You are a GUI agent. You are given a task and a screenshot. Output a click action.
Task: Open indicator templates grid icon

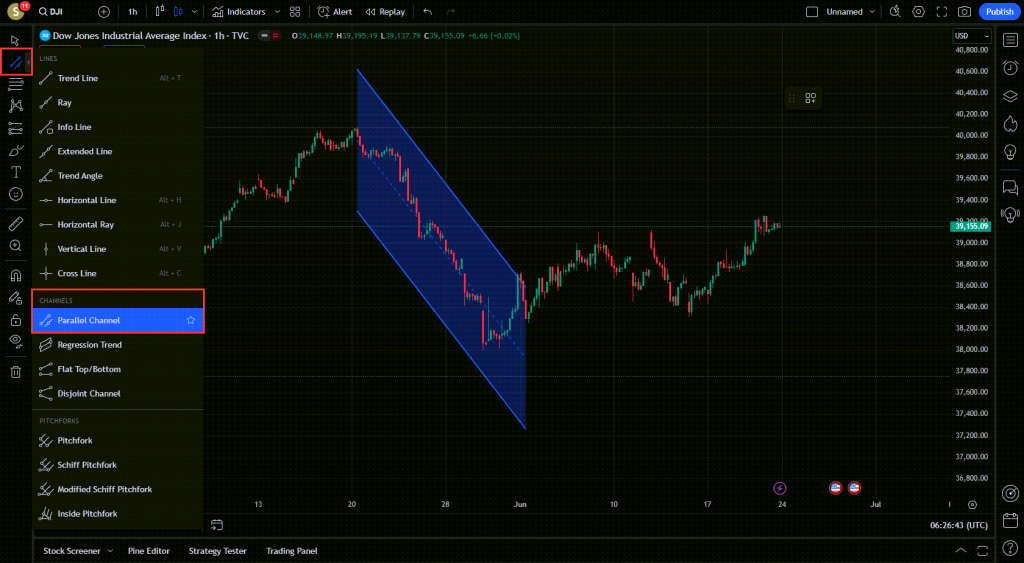pos(295,12)
